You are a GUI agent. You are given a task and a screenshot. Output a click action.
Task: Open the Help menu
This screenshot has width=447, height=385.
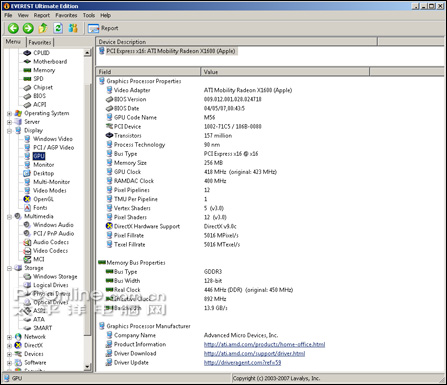(x=105, y=15)
